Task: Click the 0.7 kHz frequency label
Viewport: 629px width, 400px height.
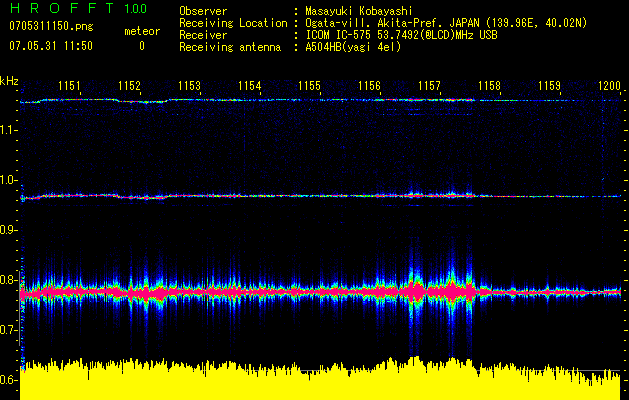Action: 8,330
